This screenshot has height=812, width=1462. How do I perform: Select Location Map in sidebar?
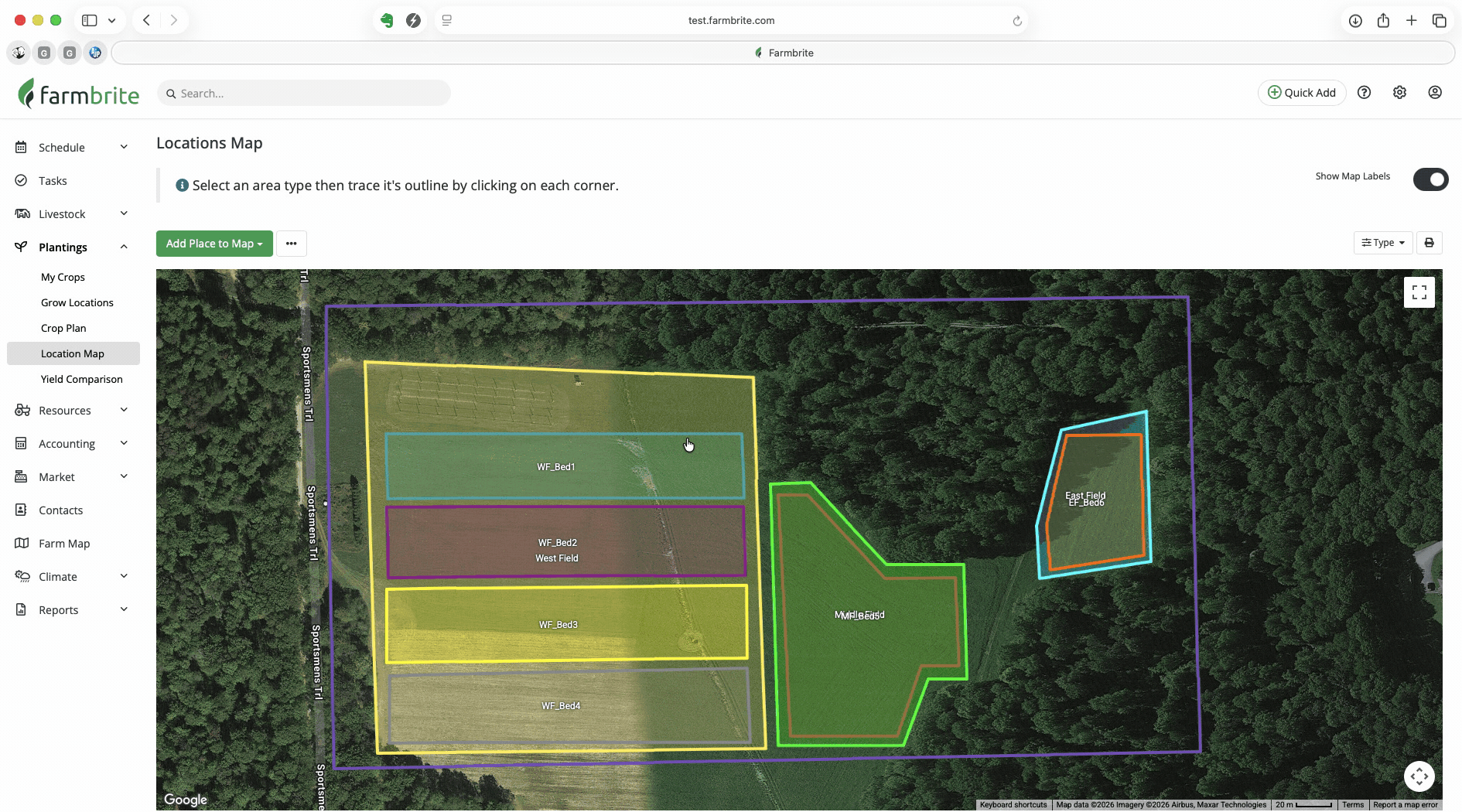[73, 353]
